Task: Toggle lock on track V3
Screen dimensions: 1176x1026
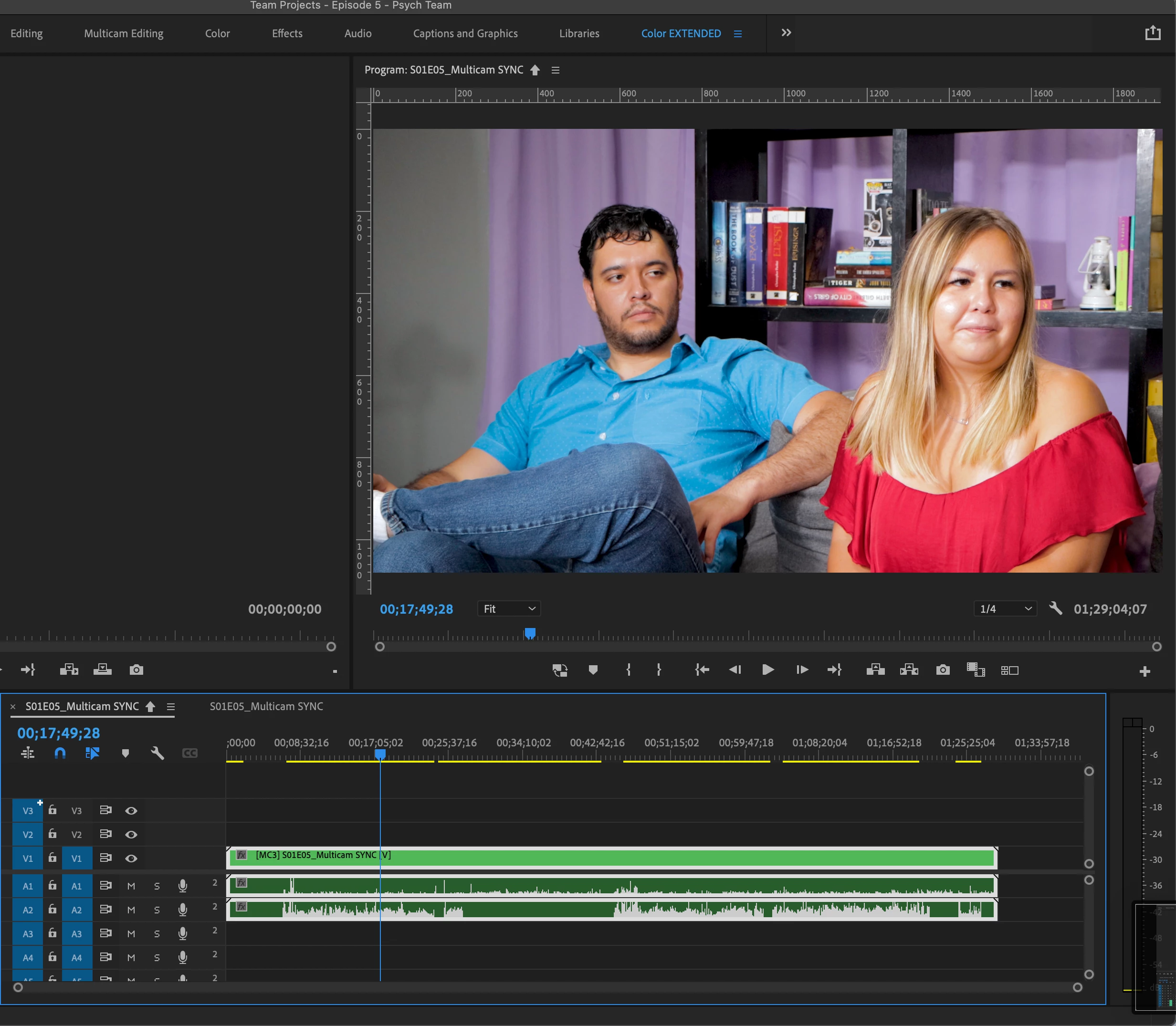Action: 52,810
